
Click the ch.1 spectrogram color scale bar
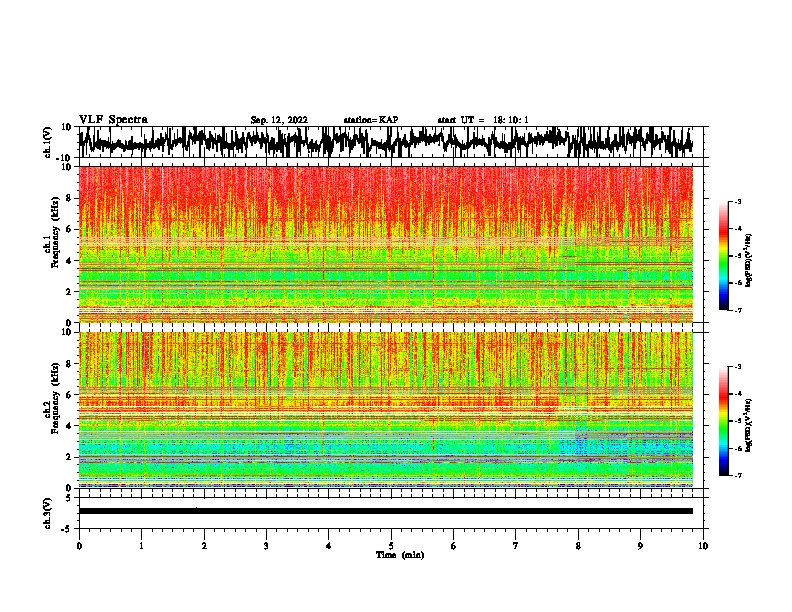tap(723, 256)
